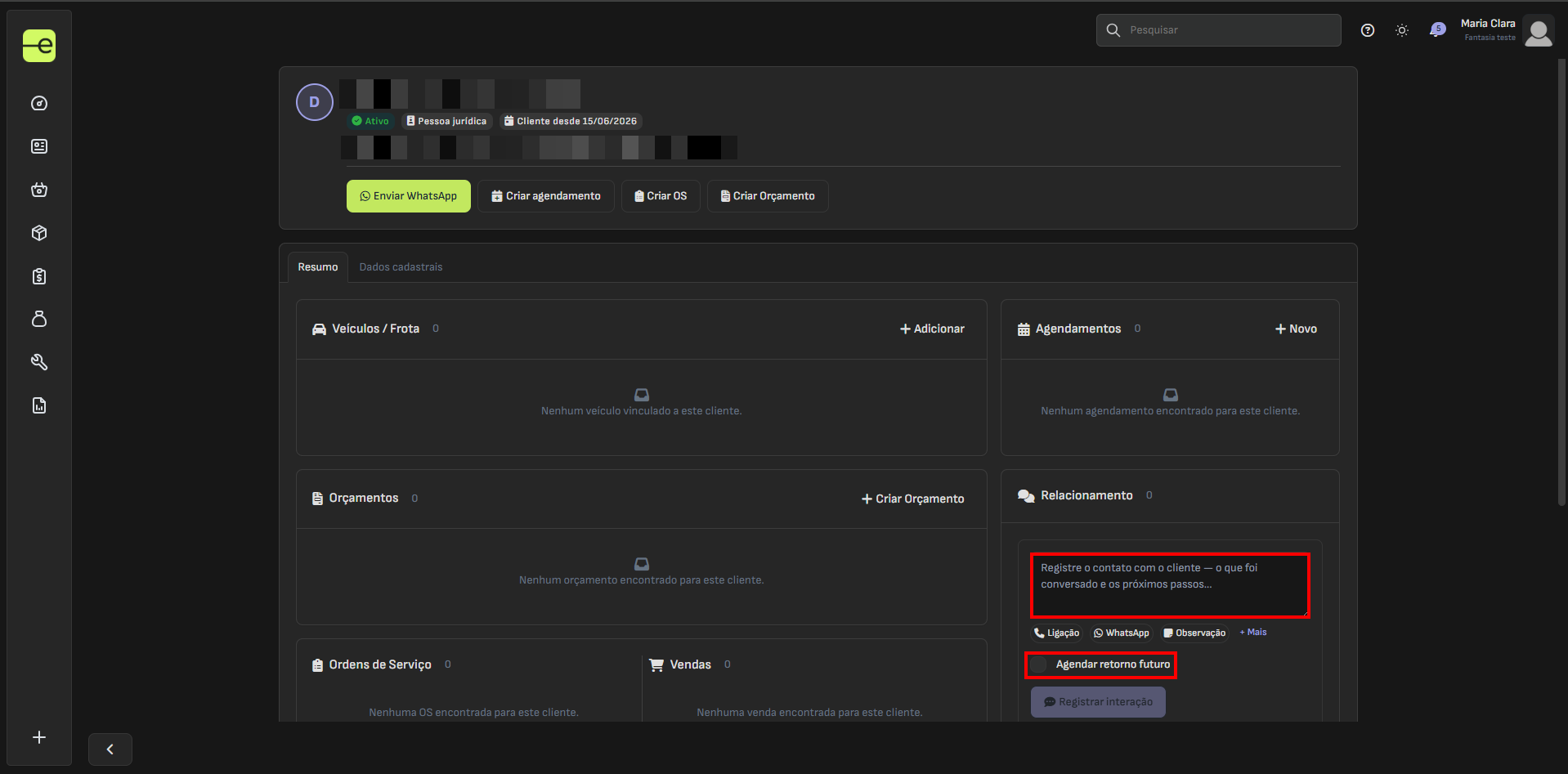Click 'Nenhuma OS encontrada para este cliente.' text

click(x=473, y=713)
